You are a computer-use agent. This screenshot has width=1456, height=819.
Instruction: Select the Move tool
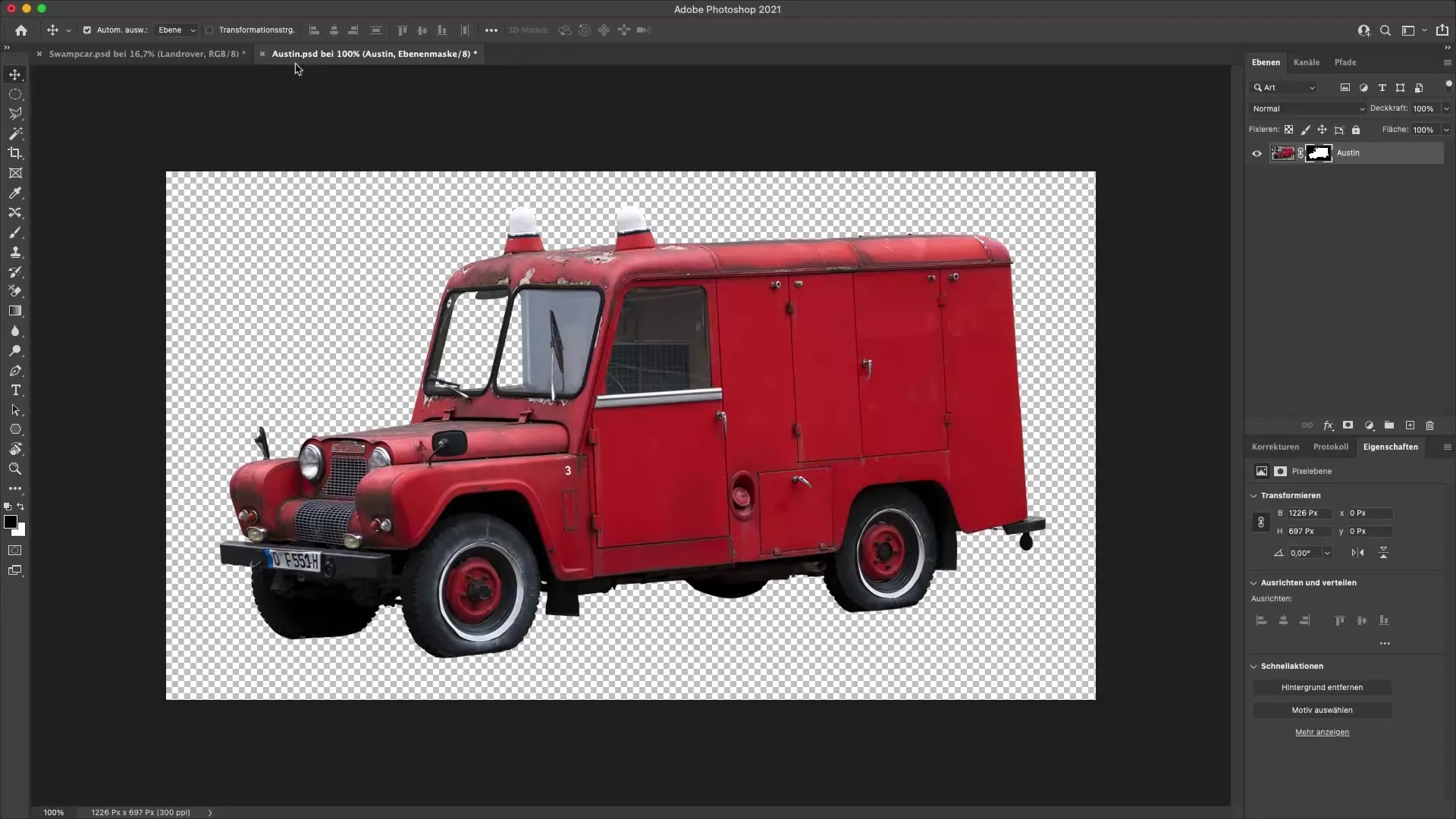[x=15, y=74]
